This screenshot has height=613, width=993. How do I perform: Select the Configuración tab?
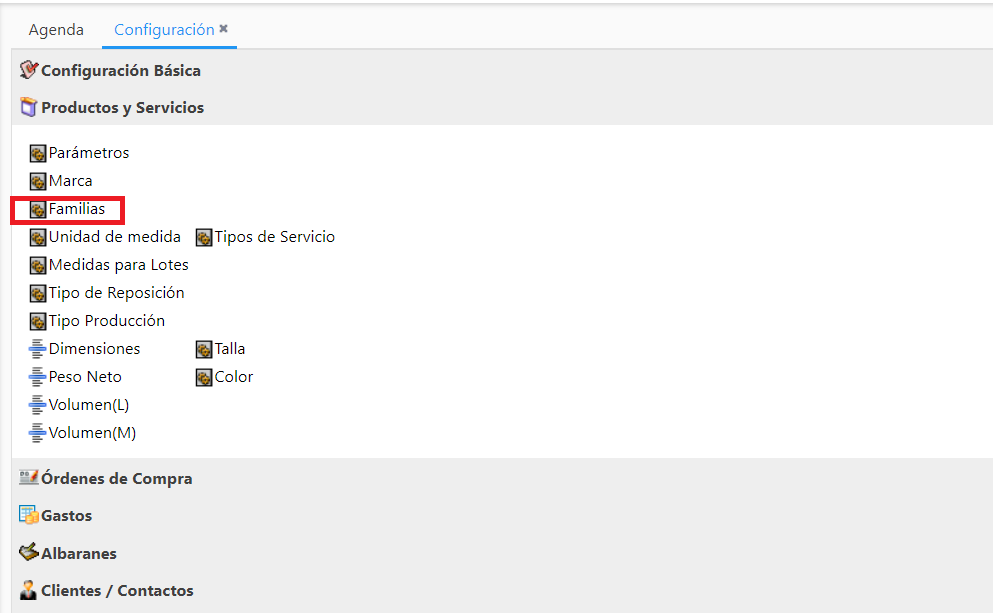point(164,30)
